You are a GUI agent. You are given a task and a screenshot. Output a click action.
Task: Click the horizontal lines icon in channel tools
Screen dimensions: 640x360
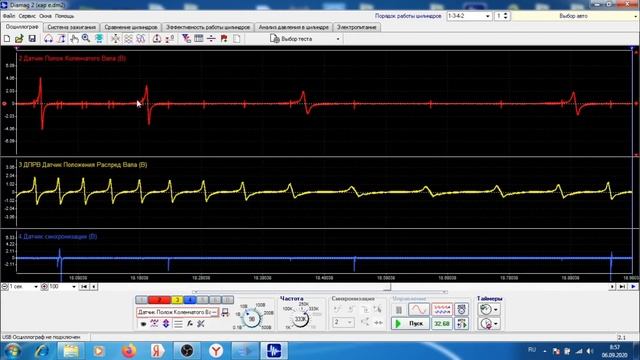tap(178, 324)
